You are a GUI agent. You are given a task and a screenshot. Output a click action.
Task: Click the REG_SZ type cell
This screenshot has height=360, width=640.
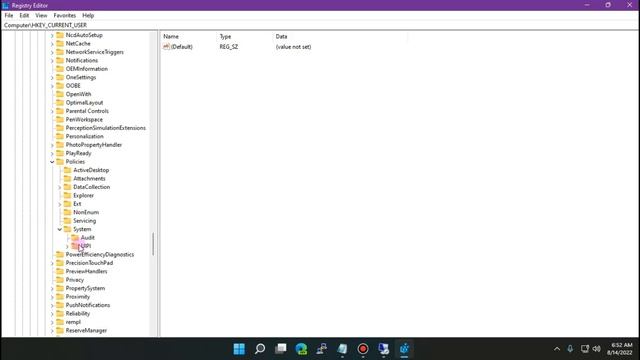229,47
